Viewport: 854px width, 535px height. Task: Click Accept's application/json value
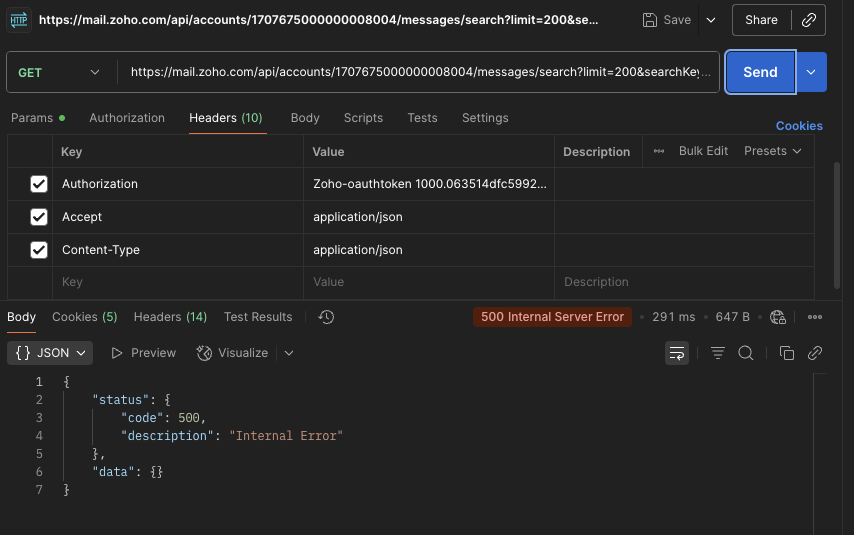(x=358, y=217)
